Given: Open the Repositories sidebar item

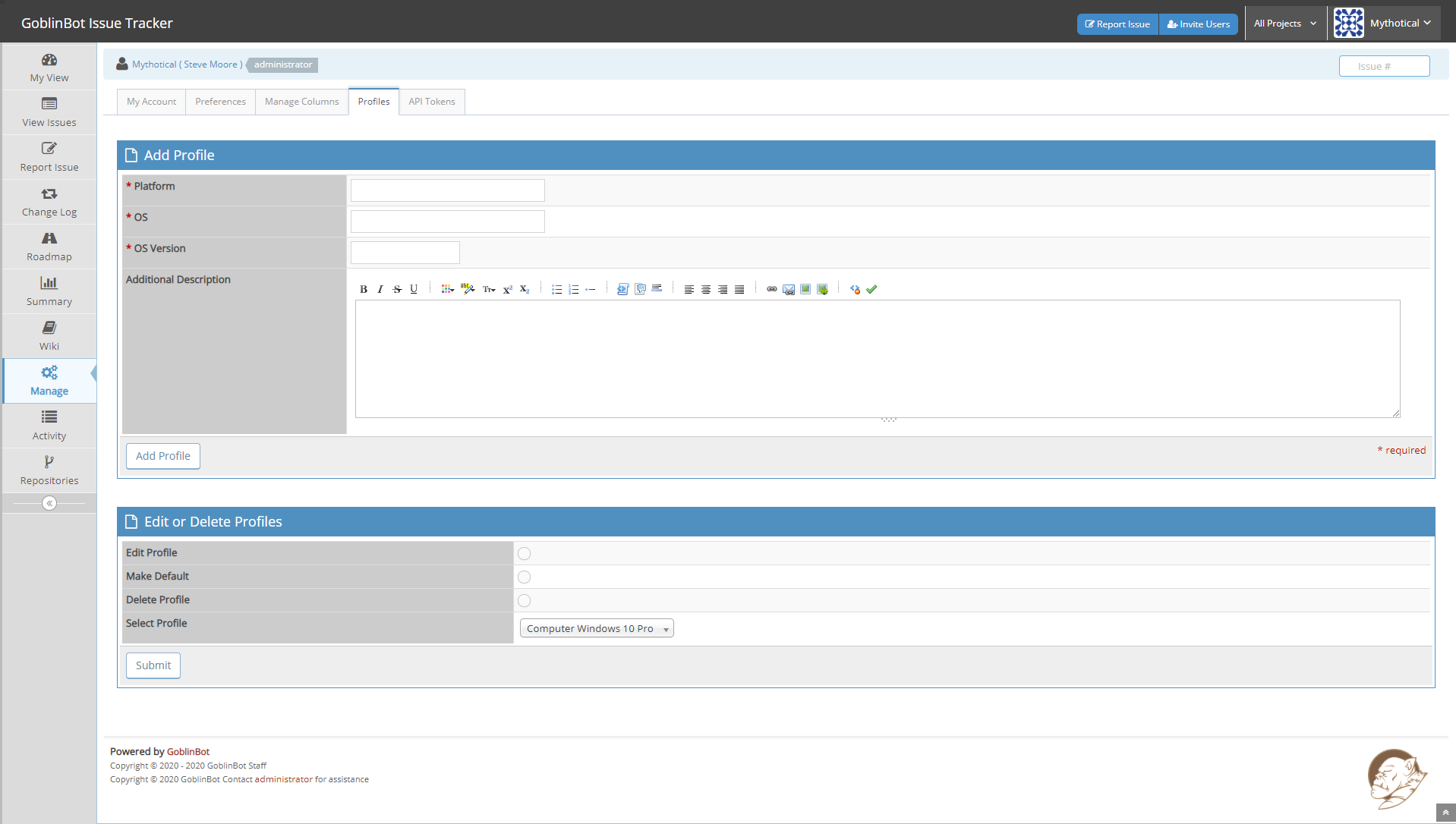Looking at the screenshot, I should coord(49,470).
